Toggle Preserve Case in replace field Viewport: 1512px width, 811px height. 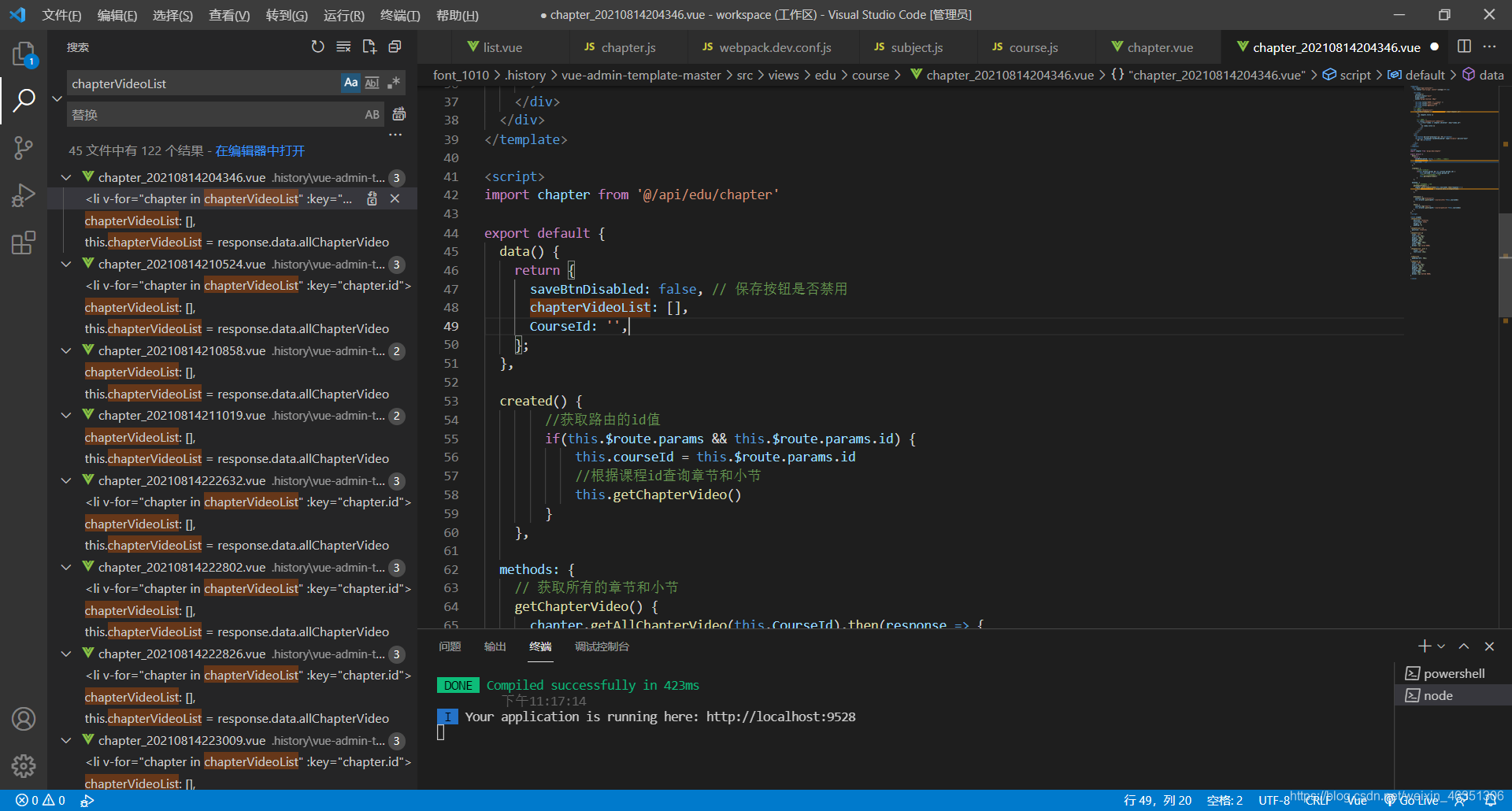[372, 114]
